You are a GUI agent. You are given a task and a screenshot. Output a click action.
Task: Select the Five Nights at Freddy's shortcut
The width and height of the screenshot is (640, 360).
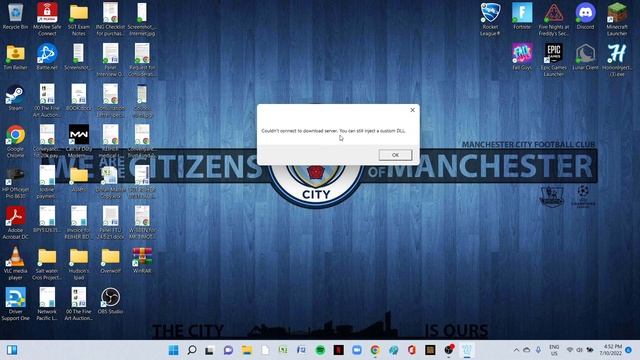pos(553,19)
